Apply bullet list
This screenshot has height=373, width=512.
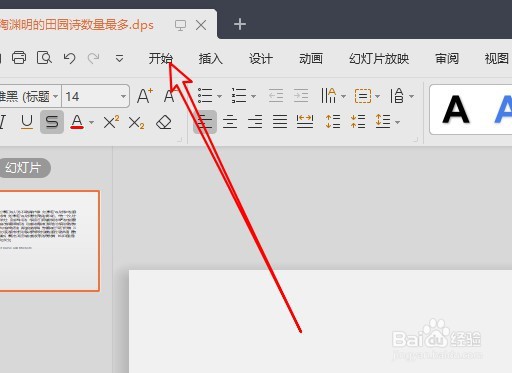[205, 96]
